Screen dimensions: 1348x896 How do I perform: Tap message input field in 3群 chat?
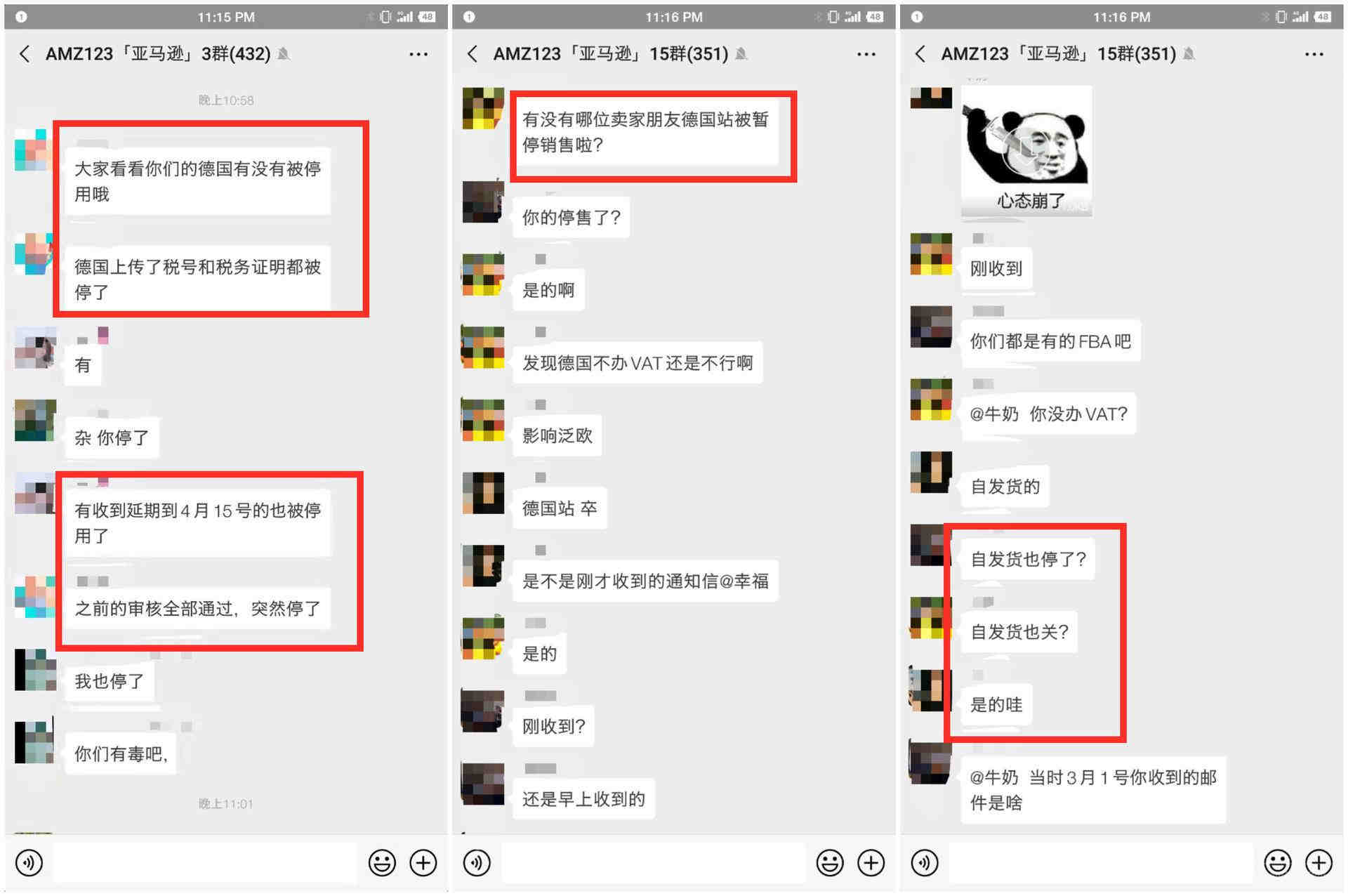205,862
